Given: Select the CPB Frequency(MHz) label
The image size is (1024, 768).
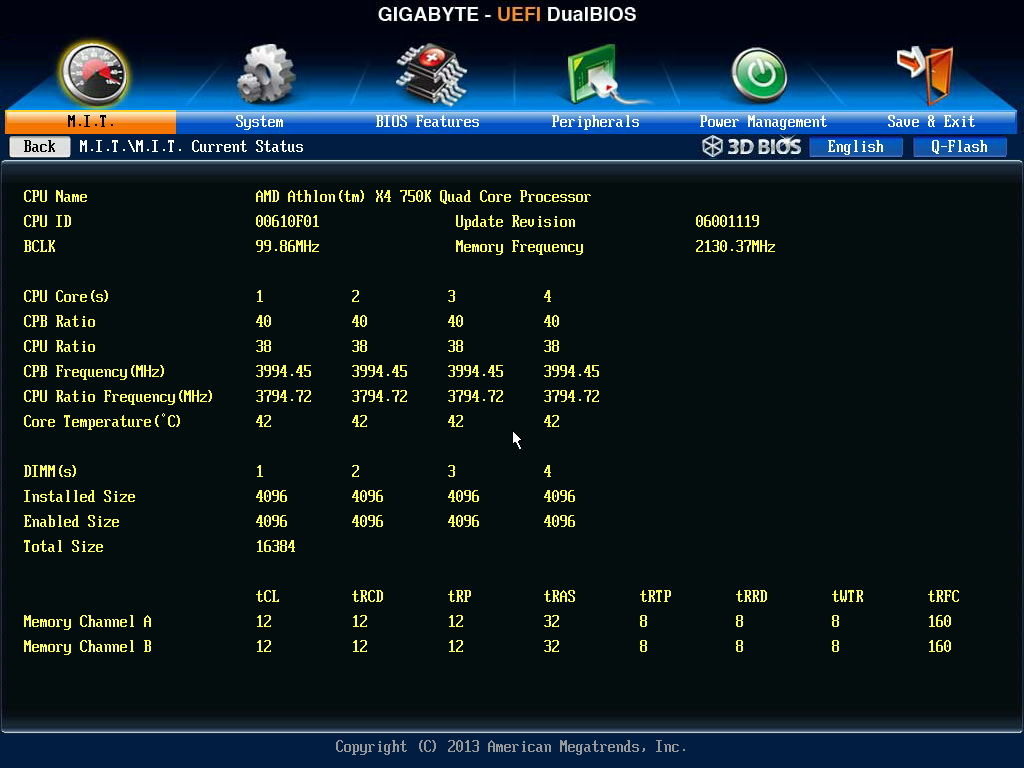Looking at the screenshot, I should (94, 372).
